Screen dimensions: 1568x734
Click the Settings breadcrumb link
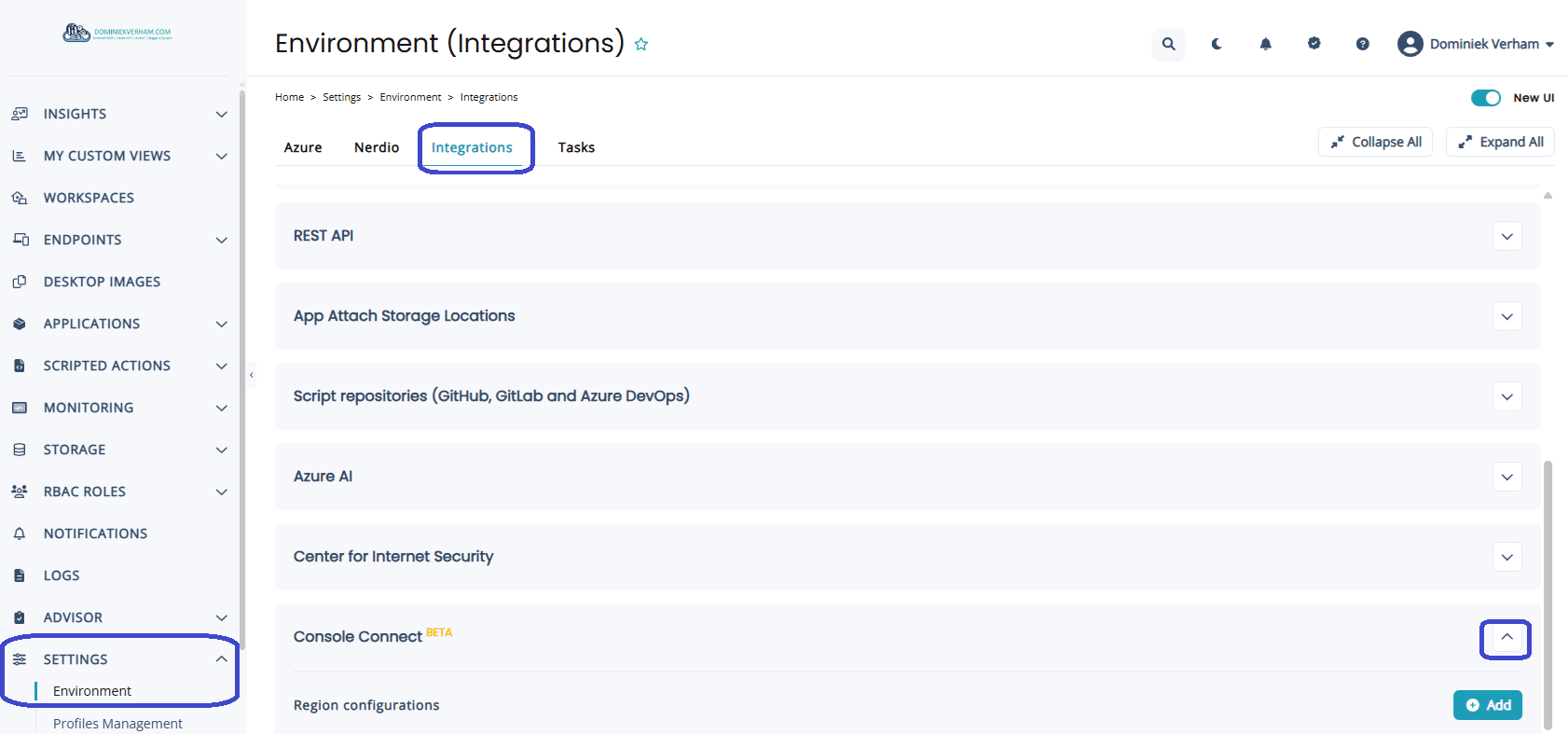(341, 97)
